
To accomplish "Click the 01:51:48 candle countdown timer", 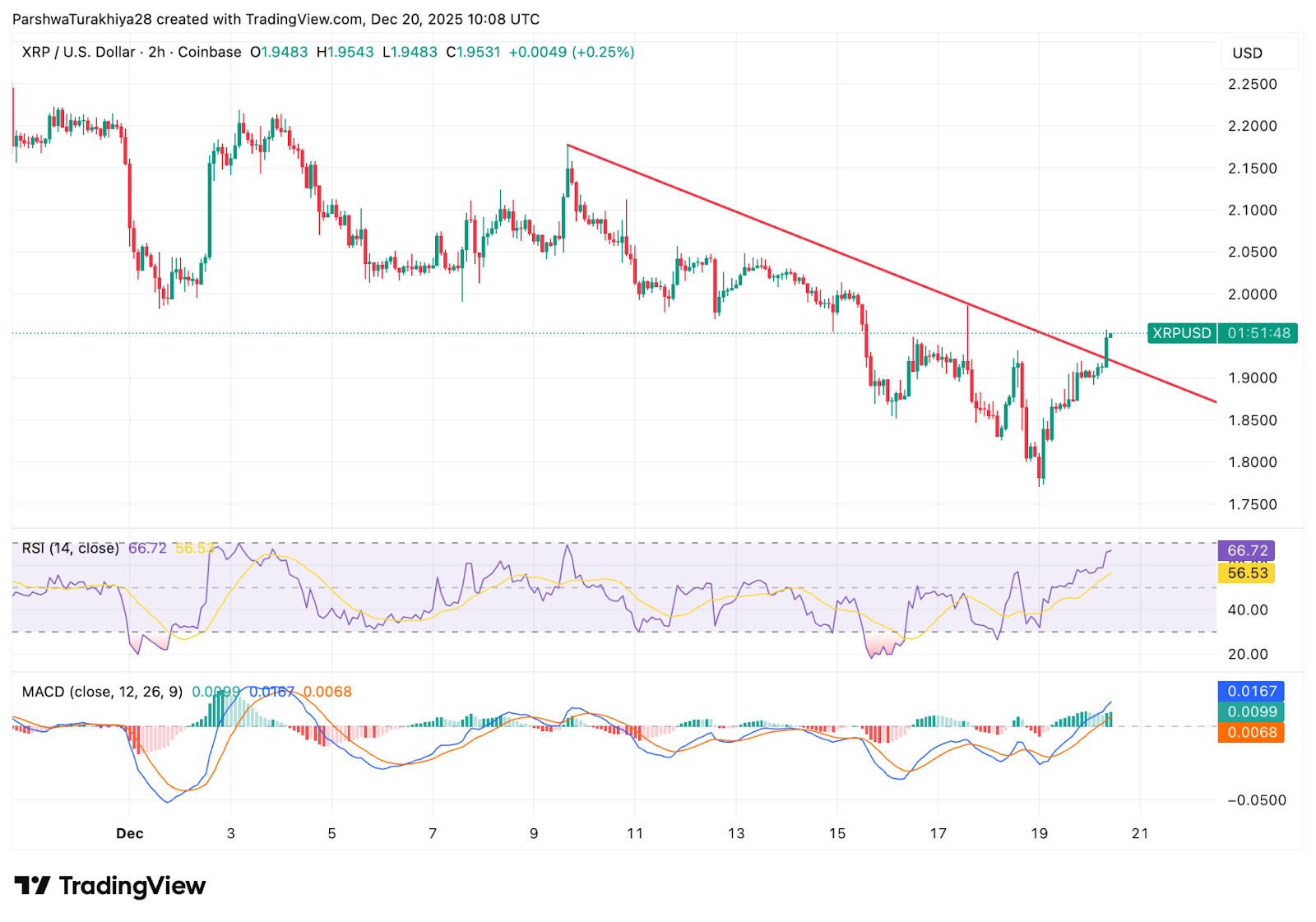I will tap(1258, 333).
